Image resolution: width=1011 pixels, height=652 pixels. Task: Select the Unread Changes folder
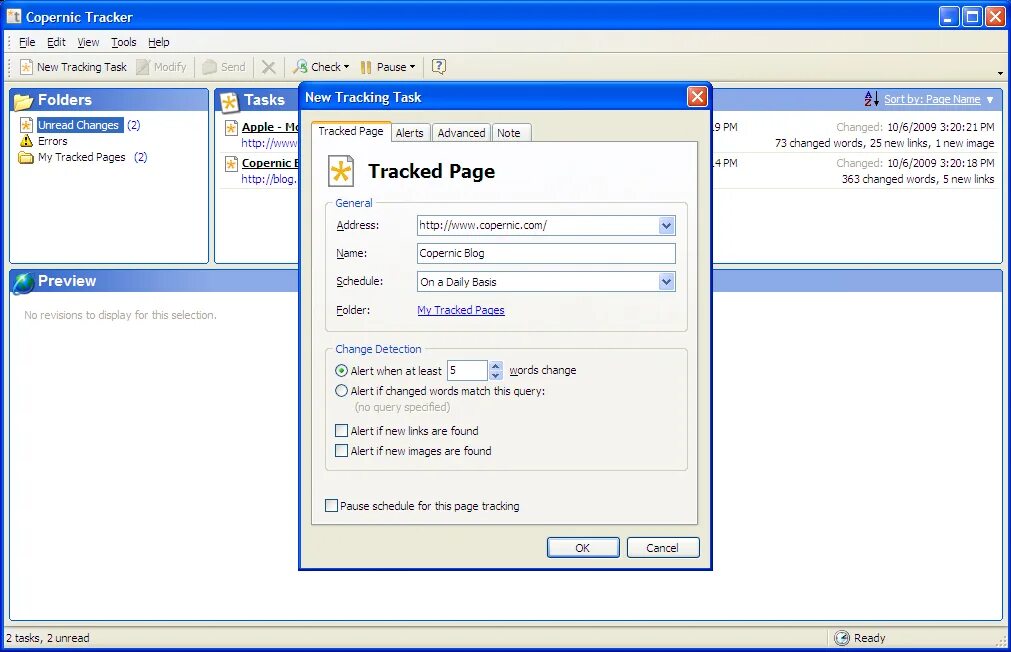(x=79, y=125)
